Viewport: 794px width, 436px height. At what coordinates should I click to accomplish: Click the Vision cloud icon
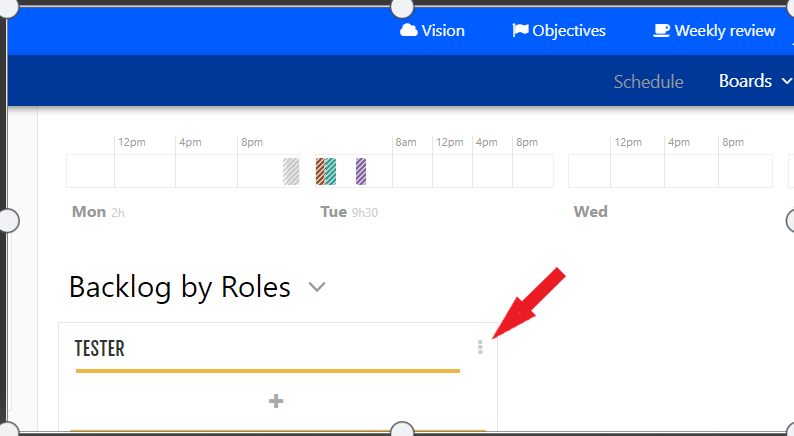(409, 30)
